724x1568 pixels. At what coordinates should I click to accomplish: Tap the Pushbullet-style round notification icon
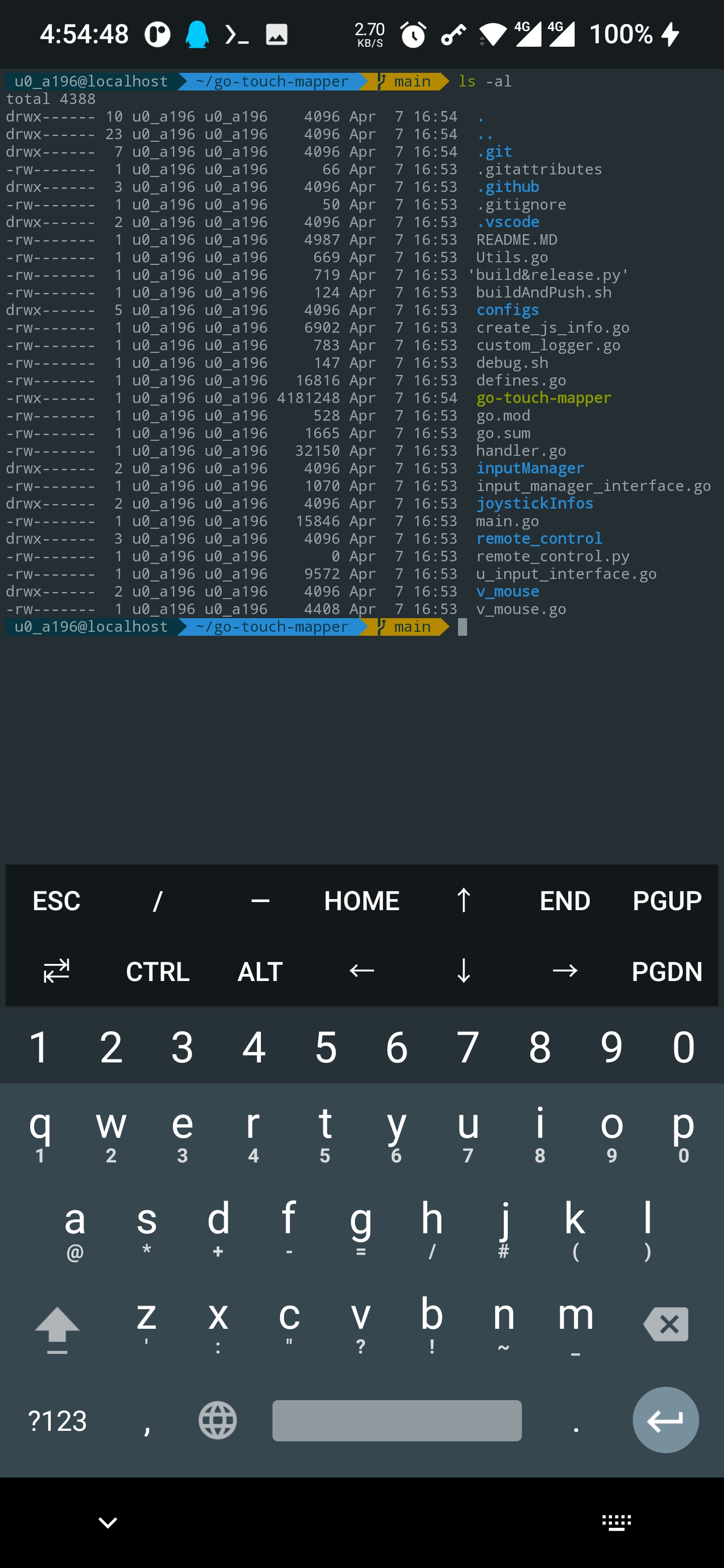157,34
